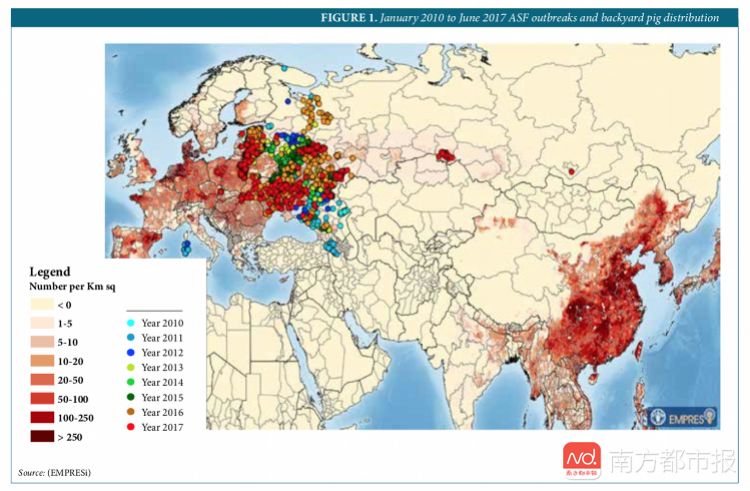The image size is (750, 491).
Task: Click the 'Source: (EMPRESi)' text
Action: tap(61, 472)
